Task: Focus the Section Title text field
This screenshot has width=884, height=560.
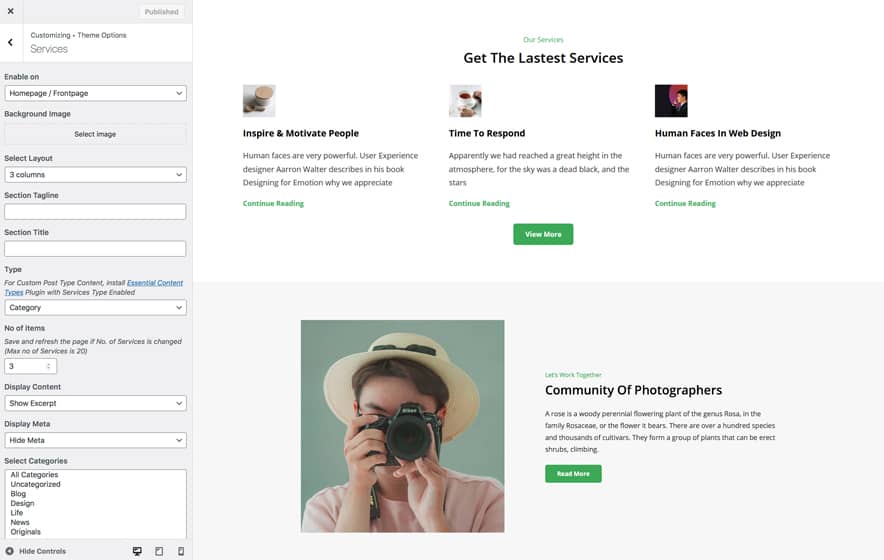Action: (95, 249)
